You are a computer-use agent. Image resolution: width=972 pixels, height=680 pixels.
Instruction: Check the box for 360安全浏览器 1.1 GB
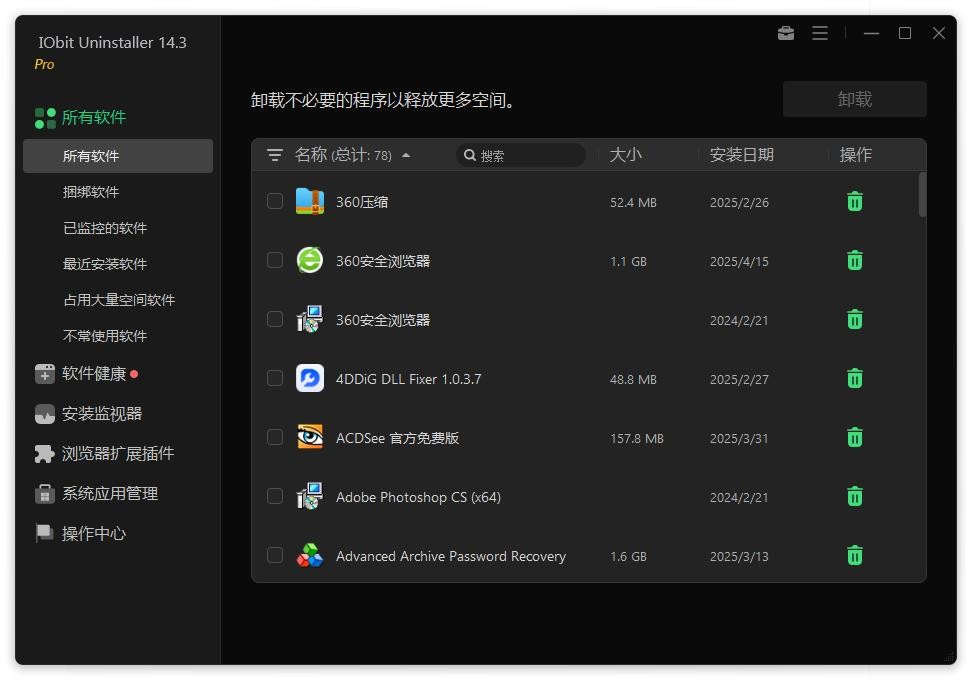(275, 260)
